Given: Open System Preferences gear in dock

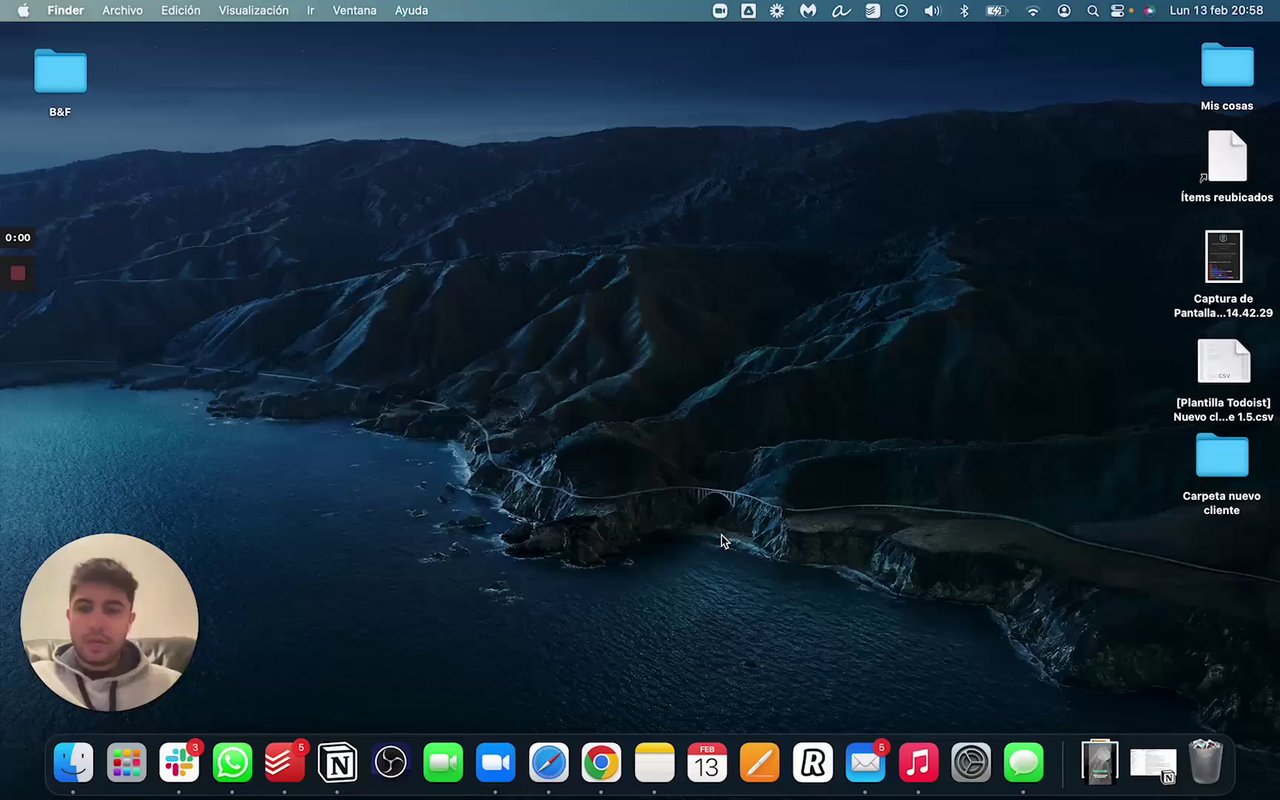Looking at the screenshot, I should (x=970, y=763).
